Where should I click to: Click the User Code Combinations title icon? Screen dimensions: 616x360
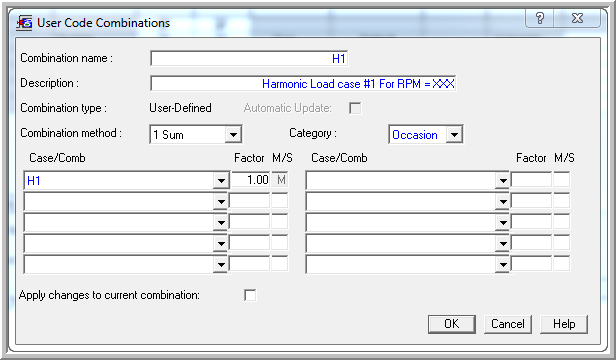pos(24,23)
